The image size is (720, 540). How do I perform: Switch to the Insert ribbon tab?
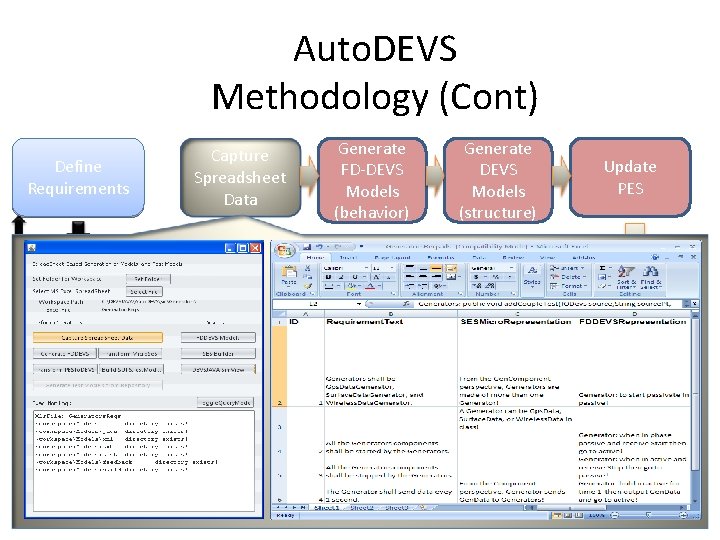[x=348, y=258]
